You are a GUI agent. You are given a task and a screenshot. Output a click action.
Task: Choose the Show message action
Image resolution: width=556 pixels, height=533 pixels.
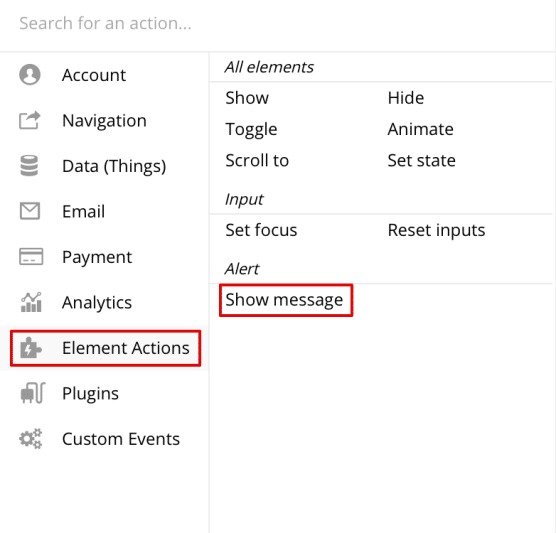point(284,300)
